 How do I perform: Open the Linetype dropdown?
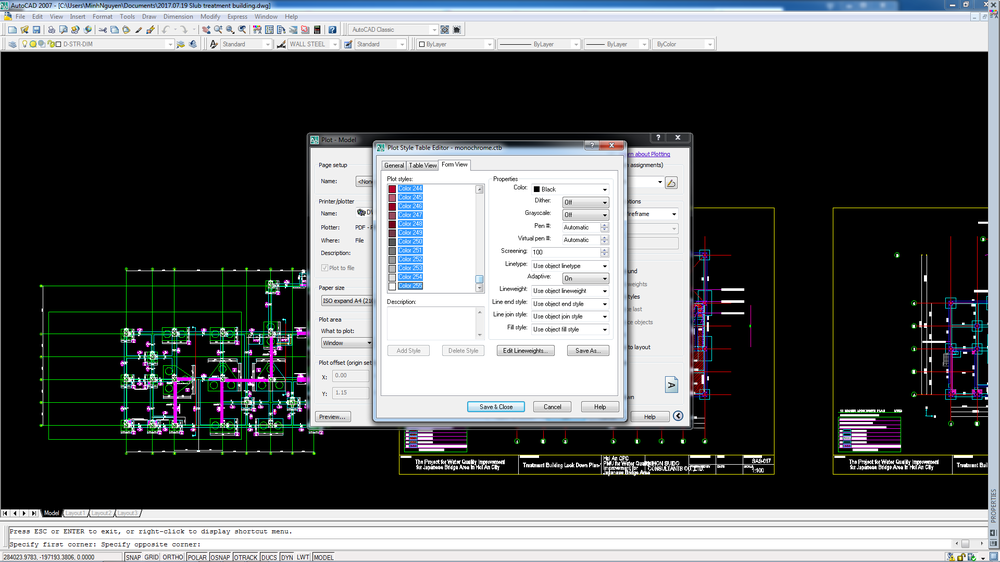[570, 265]
